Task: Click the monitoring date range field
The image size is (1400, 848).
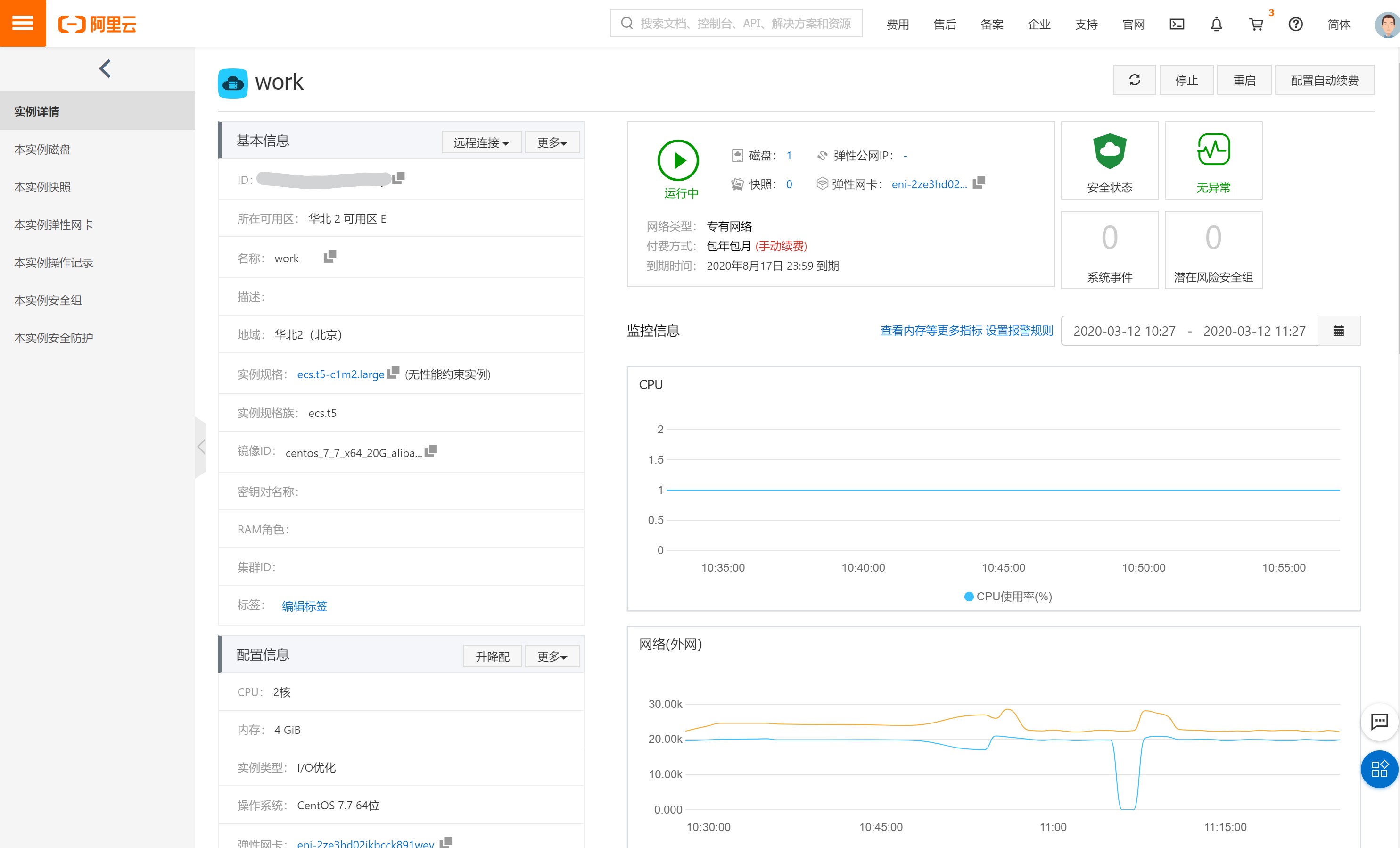Action: (1189, 331)
